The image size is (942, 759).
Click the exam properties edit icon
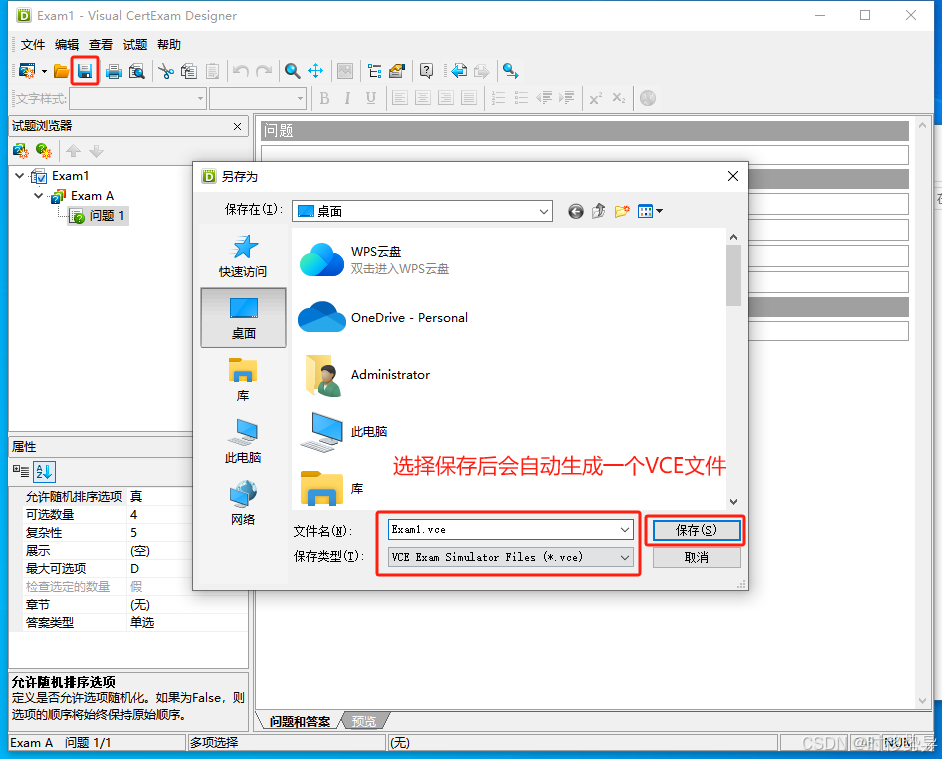(x=397, y=71)
